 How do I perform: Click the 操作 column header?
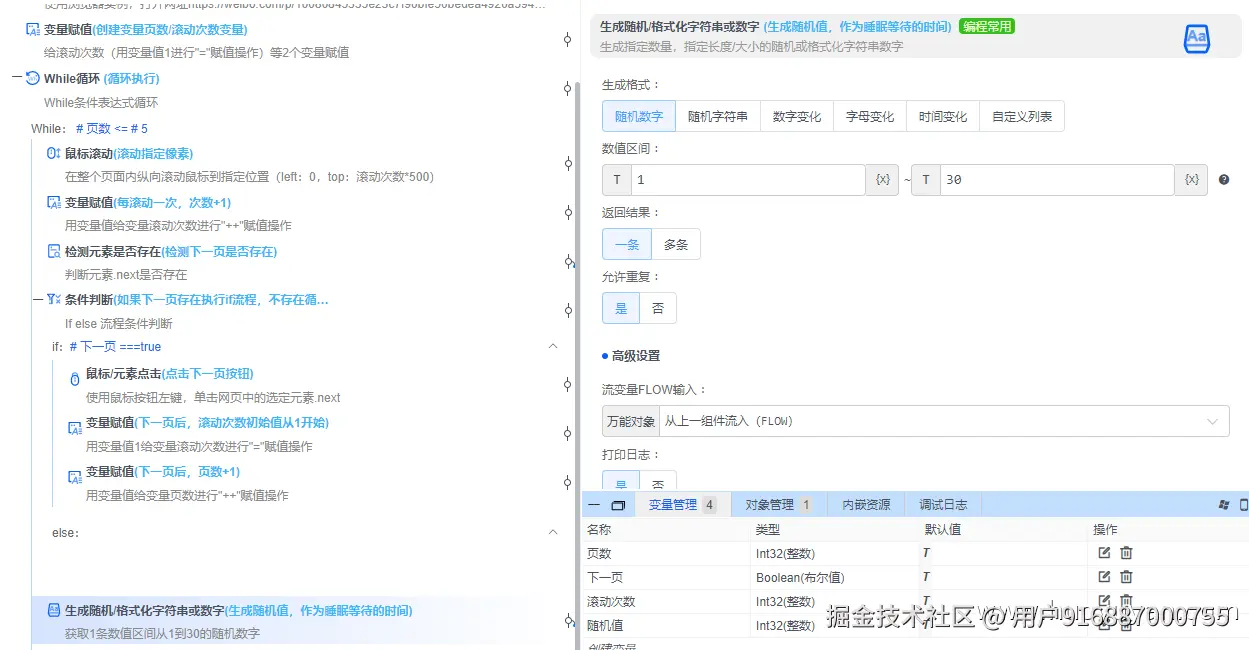click(x=1105, y=529)
